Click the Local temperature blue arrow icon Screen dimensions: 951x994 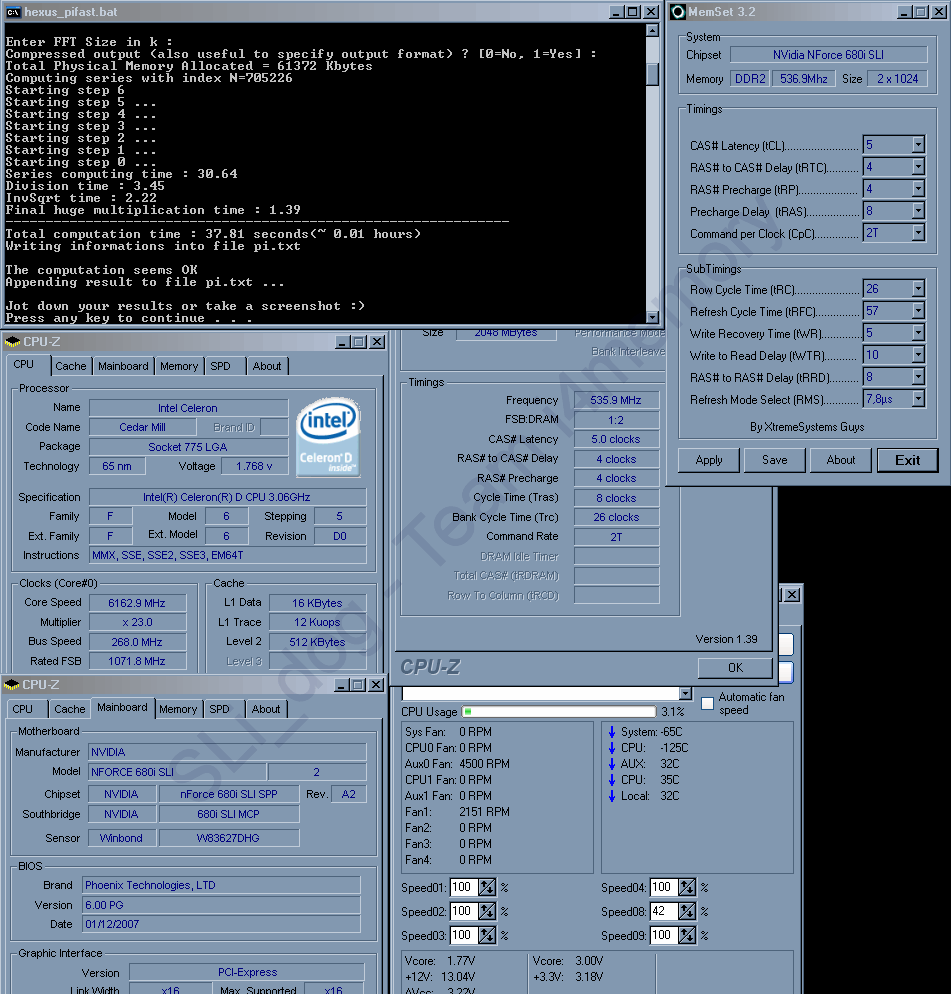click(612, 796)
